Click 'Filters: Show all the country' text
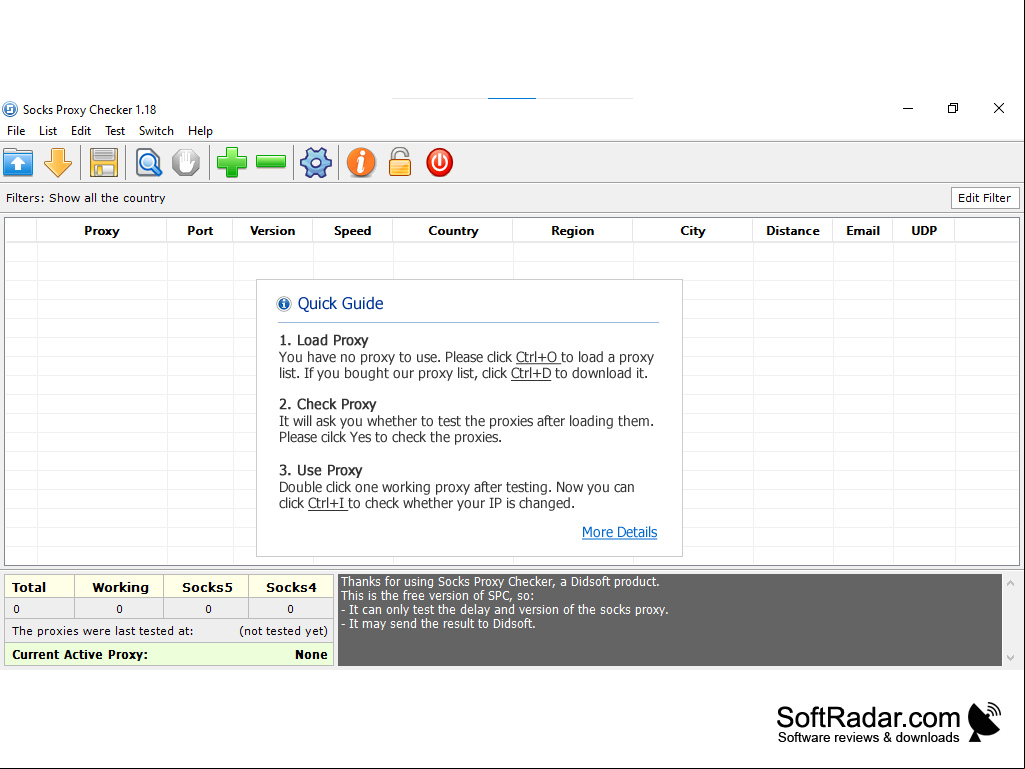 coord(86,198)
